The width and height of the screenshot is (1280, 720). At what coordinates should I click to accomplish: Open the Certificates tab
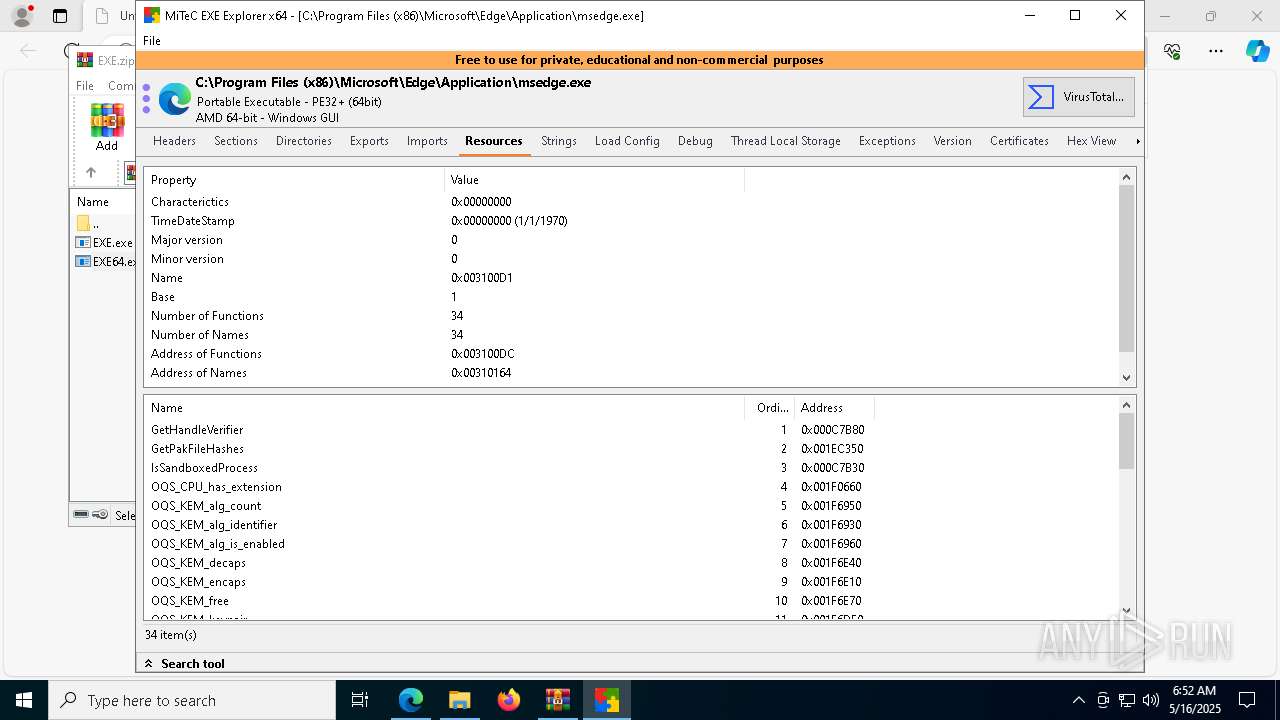click(x=1019, y=141)
